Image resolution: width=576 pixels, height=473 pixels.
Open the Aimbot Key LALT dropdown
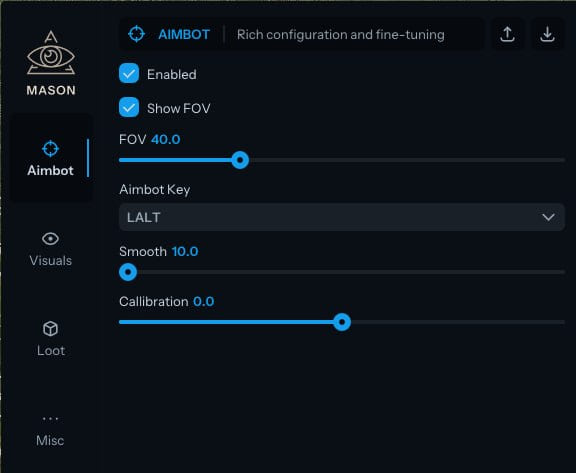pos(342,217)
